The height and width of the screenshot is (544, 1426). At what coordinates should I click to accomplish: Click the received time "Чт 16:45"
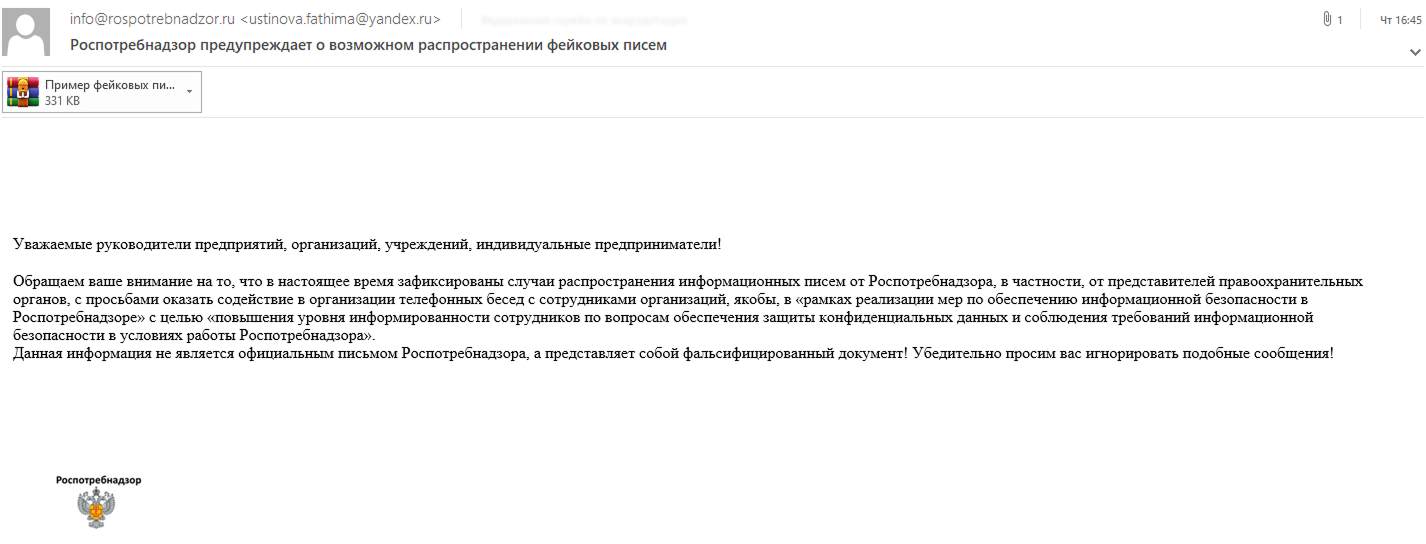pos(1400,19)
